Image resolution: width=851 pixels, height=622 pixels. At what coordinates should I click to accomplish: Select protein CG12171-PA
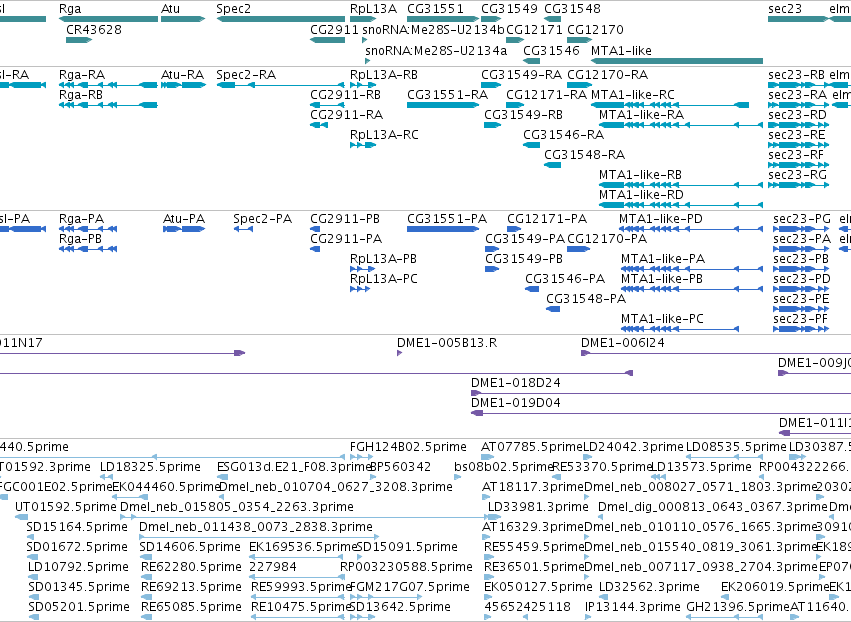click(x=514, y=229)
